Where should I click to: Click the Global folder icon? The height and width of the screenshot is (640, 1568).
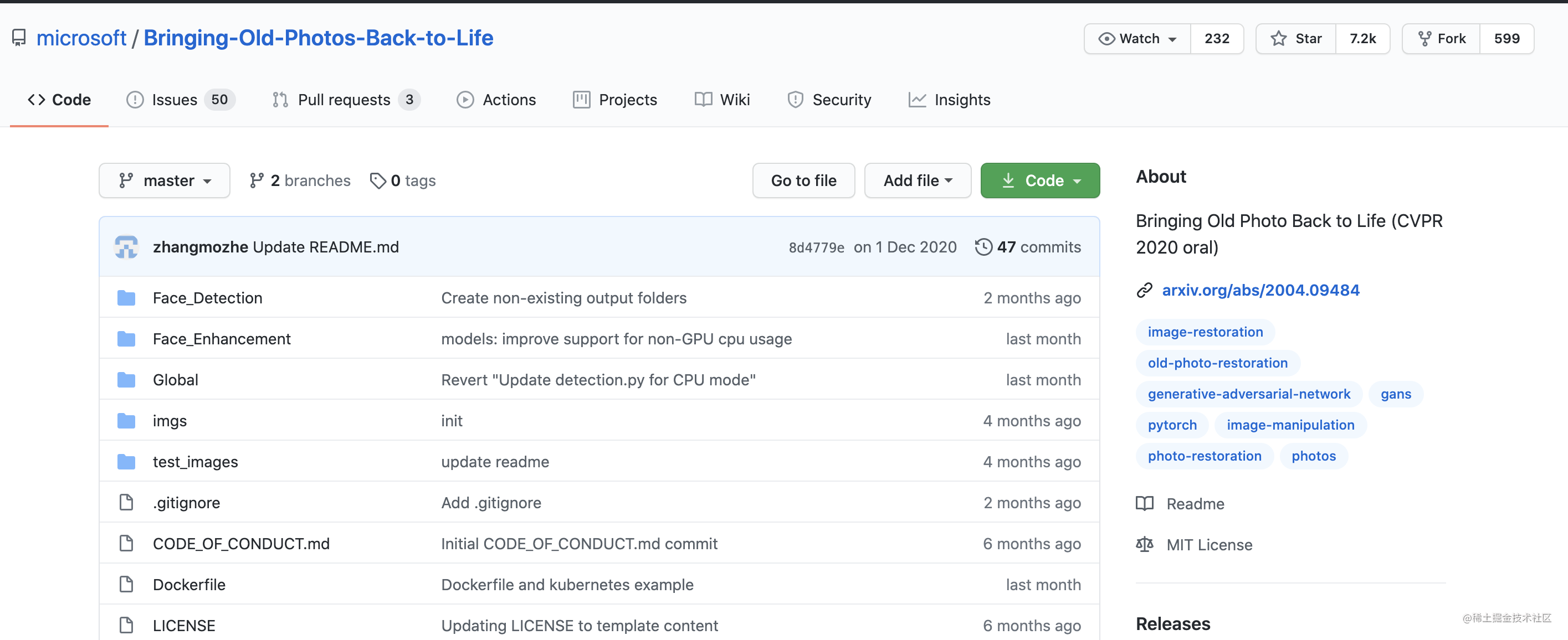126,380
